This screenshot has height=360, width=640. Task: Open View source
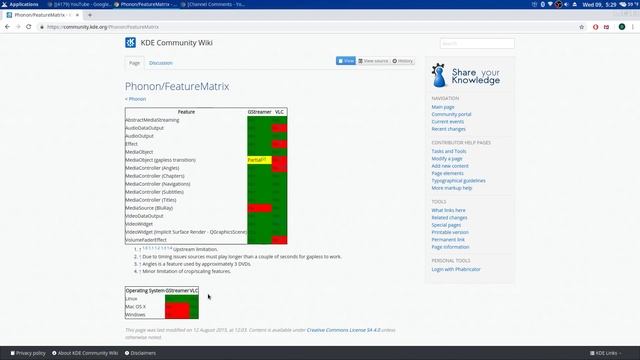click(373, 61)
